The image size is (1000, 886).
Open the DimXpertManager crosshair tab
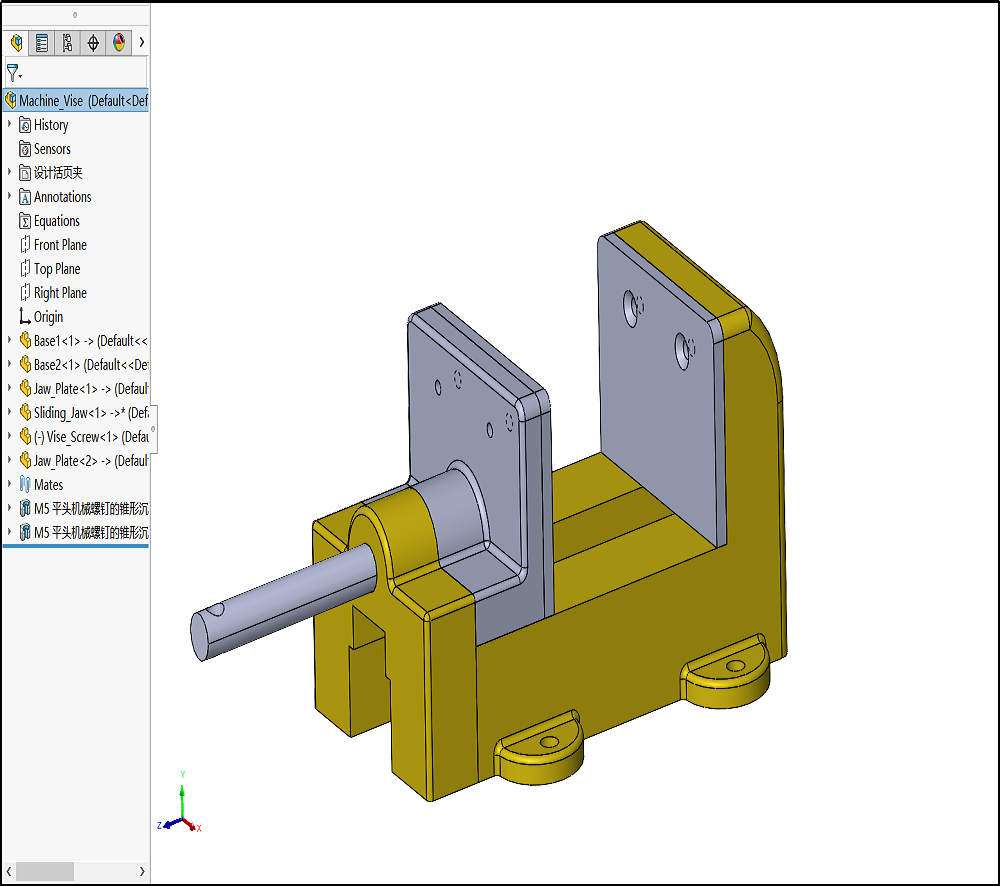[x=93, y=43]
